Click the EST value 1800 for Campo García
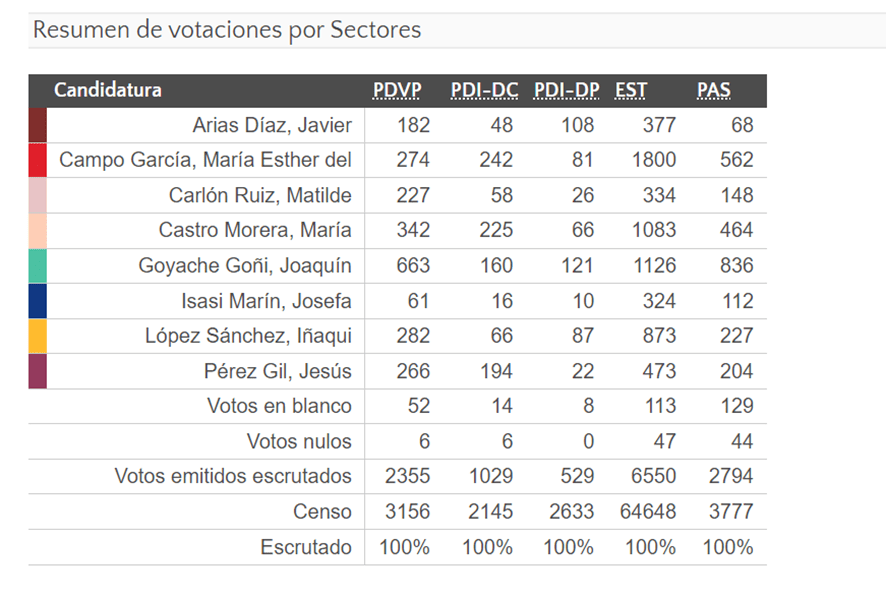This screenshot has width=886, height=599. [x=653, y=160]
